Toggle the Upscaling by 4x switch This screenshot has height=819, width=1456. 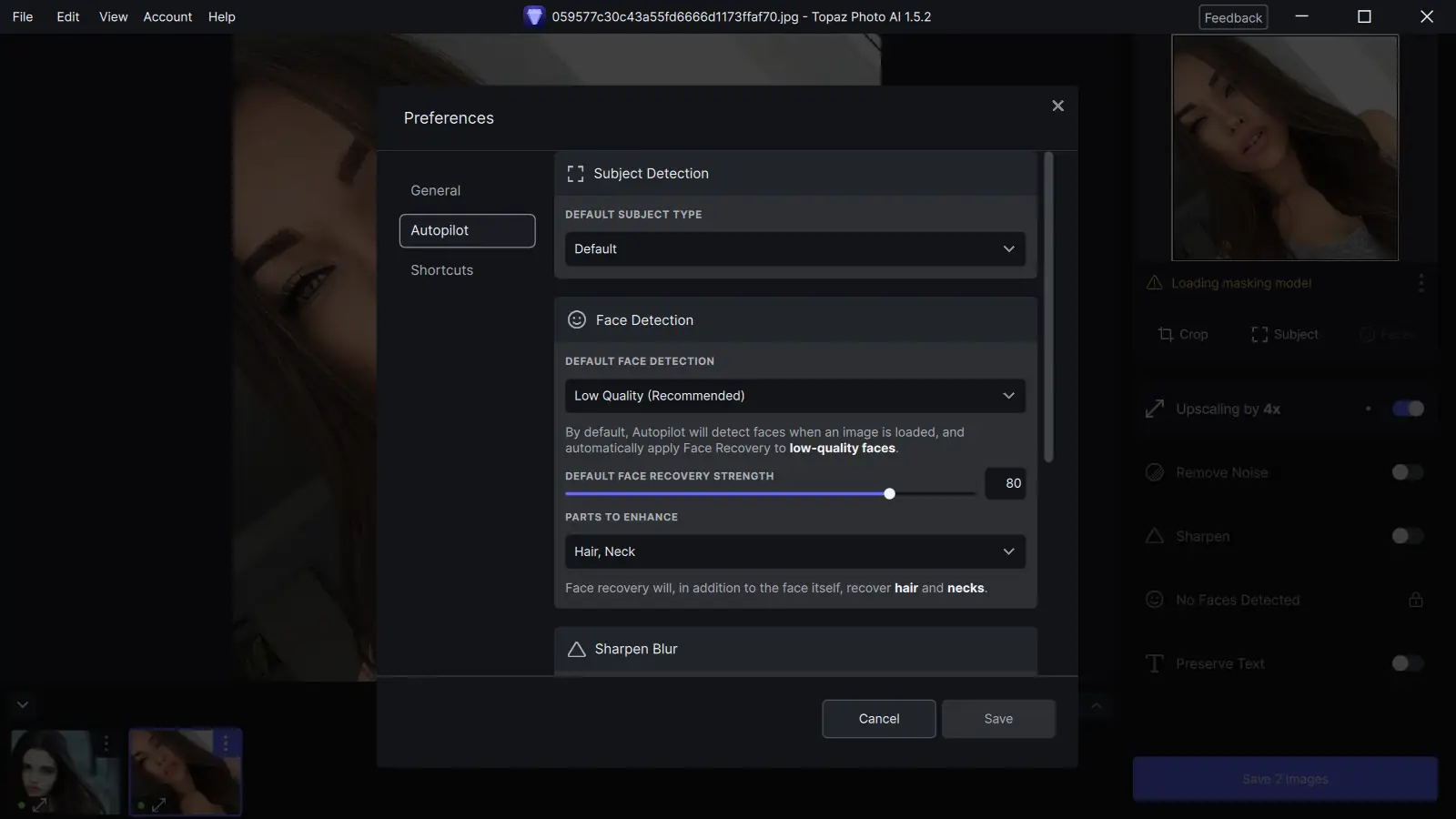(1408, 409)
